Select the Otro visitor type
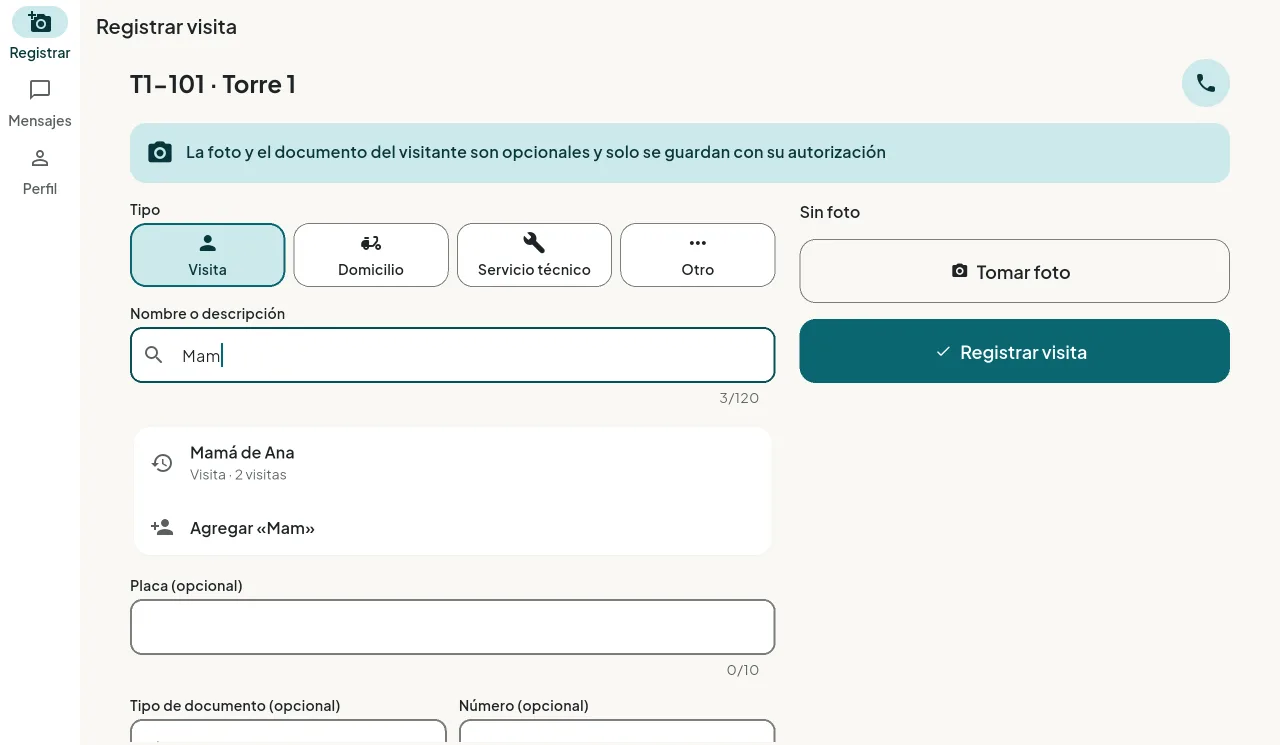This screenshot has width=1280, height=745. 698,255
